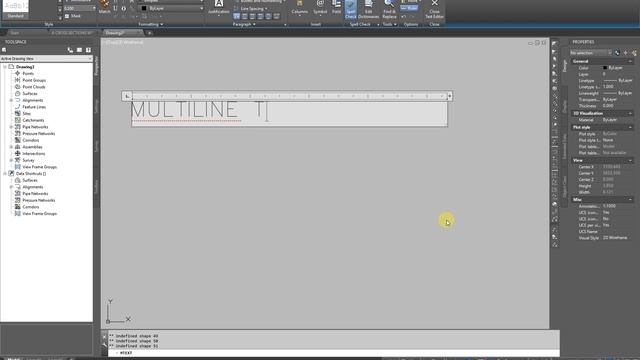Collapse the View properties section
The height and width of the screenshot is (360, 640).
point(630,160)
